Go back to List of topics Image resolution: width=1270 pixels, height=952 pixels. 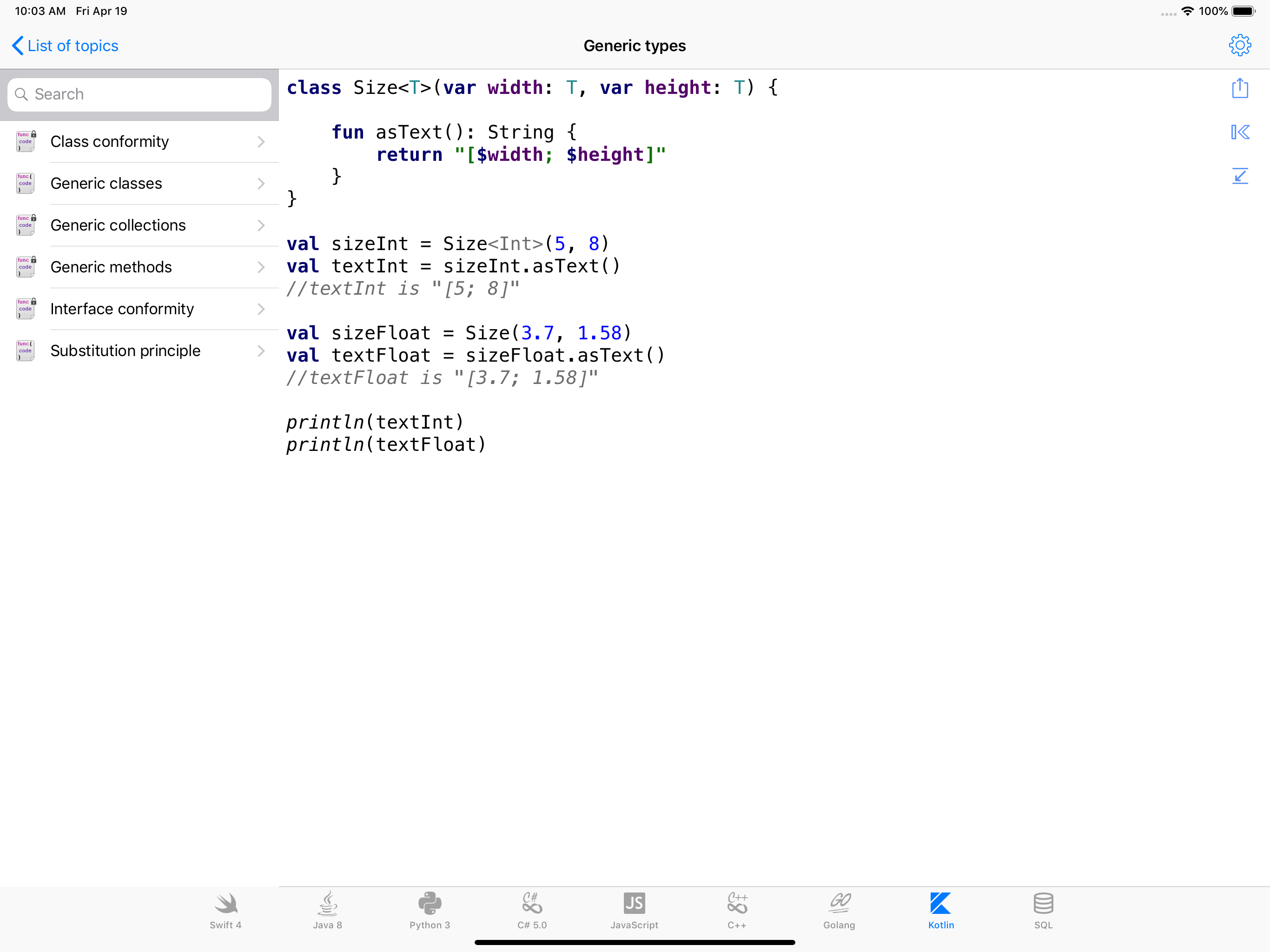coord(64,46)
